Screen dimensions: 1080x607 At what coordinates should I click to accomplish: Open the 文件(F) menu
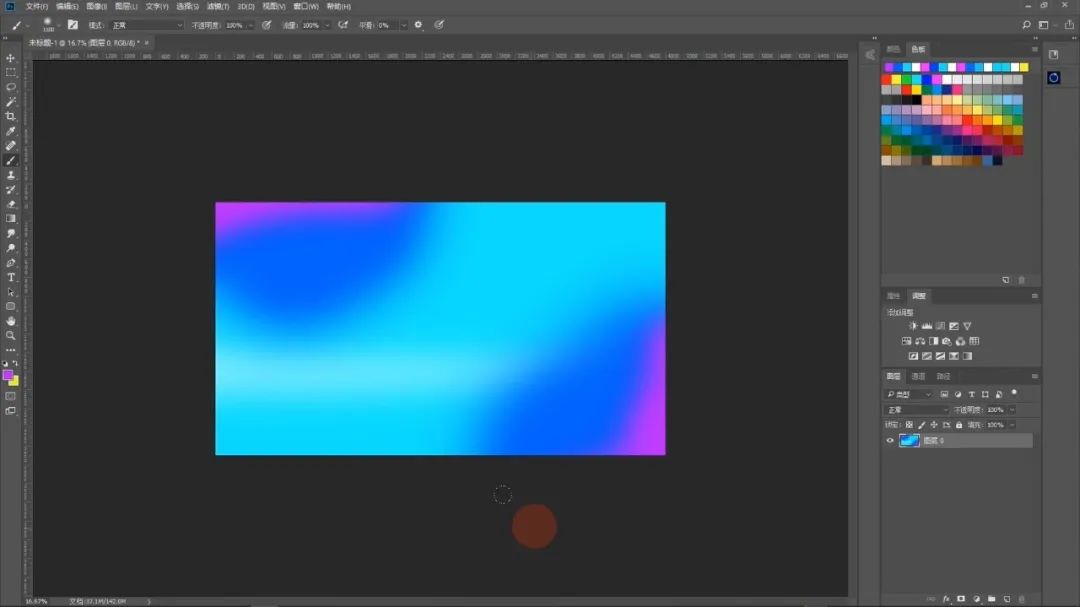coord(37,6)
